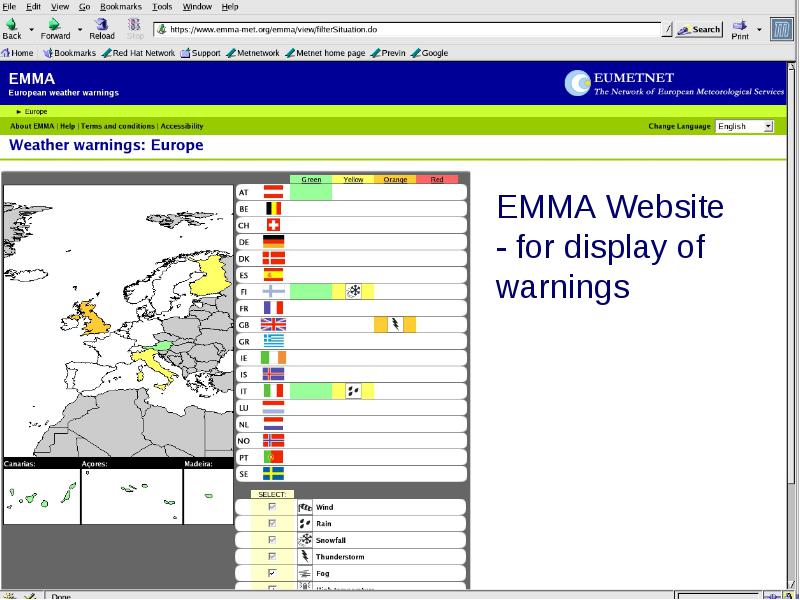Open the Terms and conditions link
This screenshot has height=600, width=800.
pos(117,126)
